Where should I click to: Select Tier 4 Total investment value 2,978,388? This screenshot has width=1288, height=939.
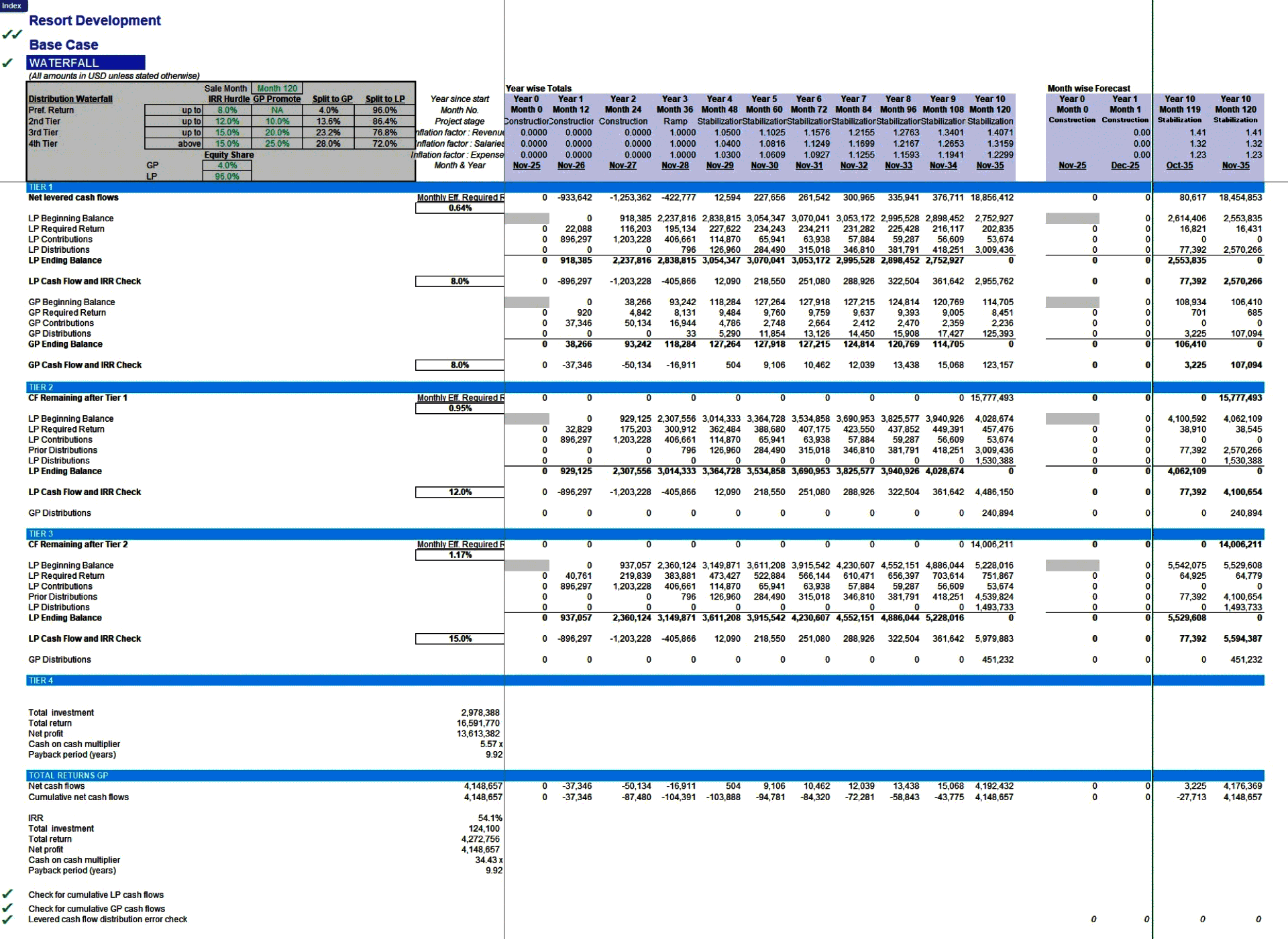point(480,712)
